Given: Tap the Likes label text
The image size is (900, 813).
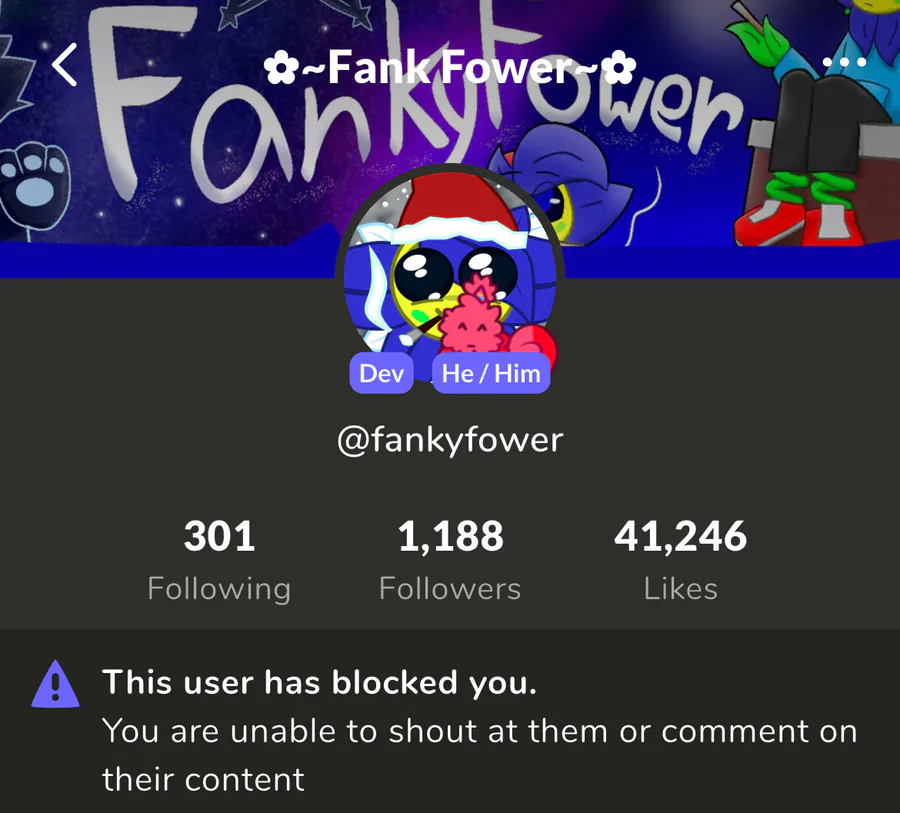Looking at the screenshot, I should click(681, 589).
